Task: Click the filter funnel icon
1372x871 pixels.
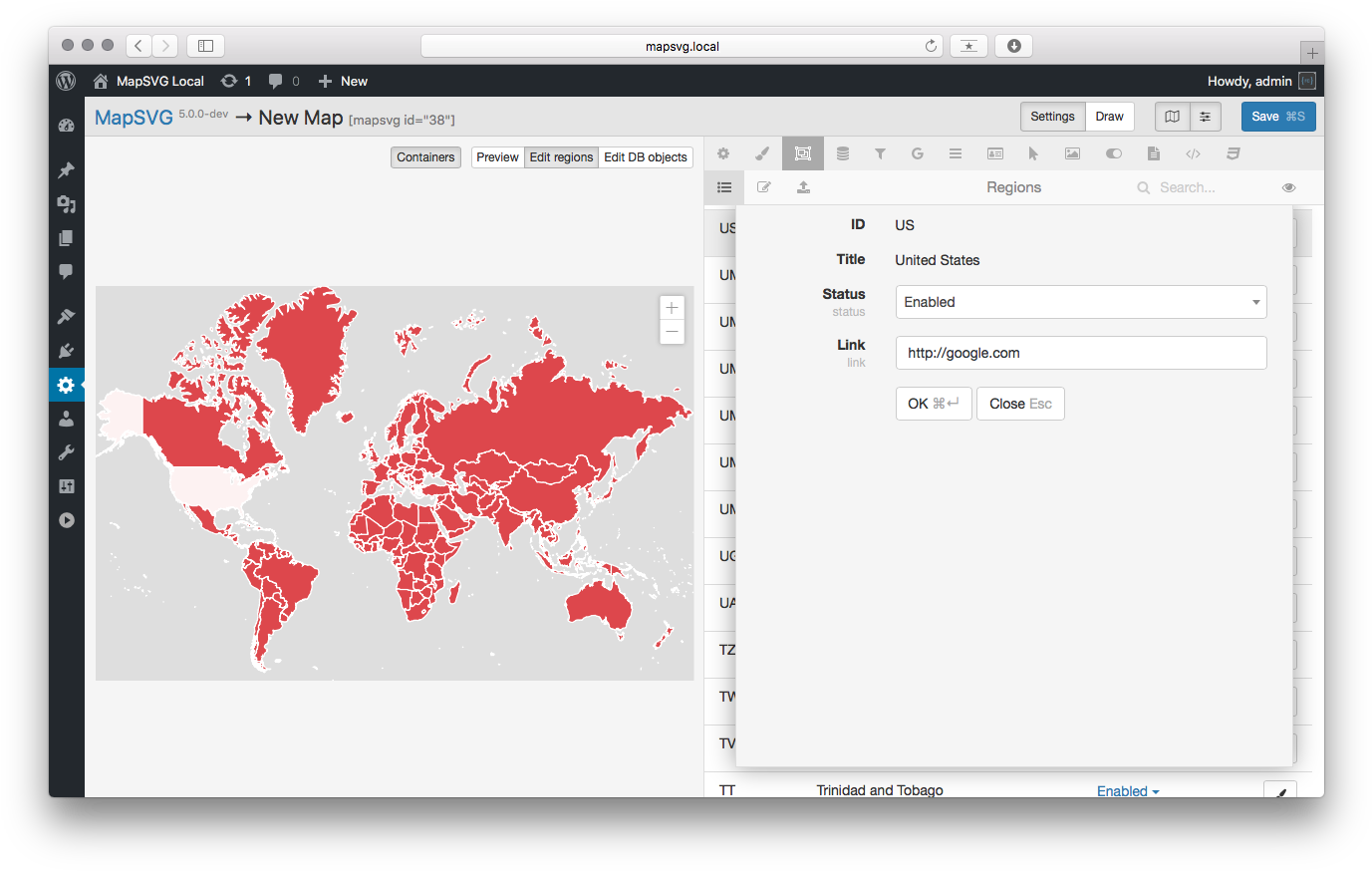Action: 880,153
